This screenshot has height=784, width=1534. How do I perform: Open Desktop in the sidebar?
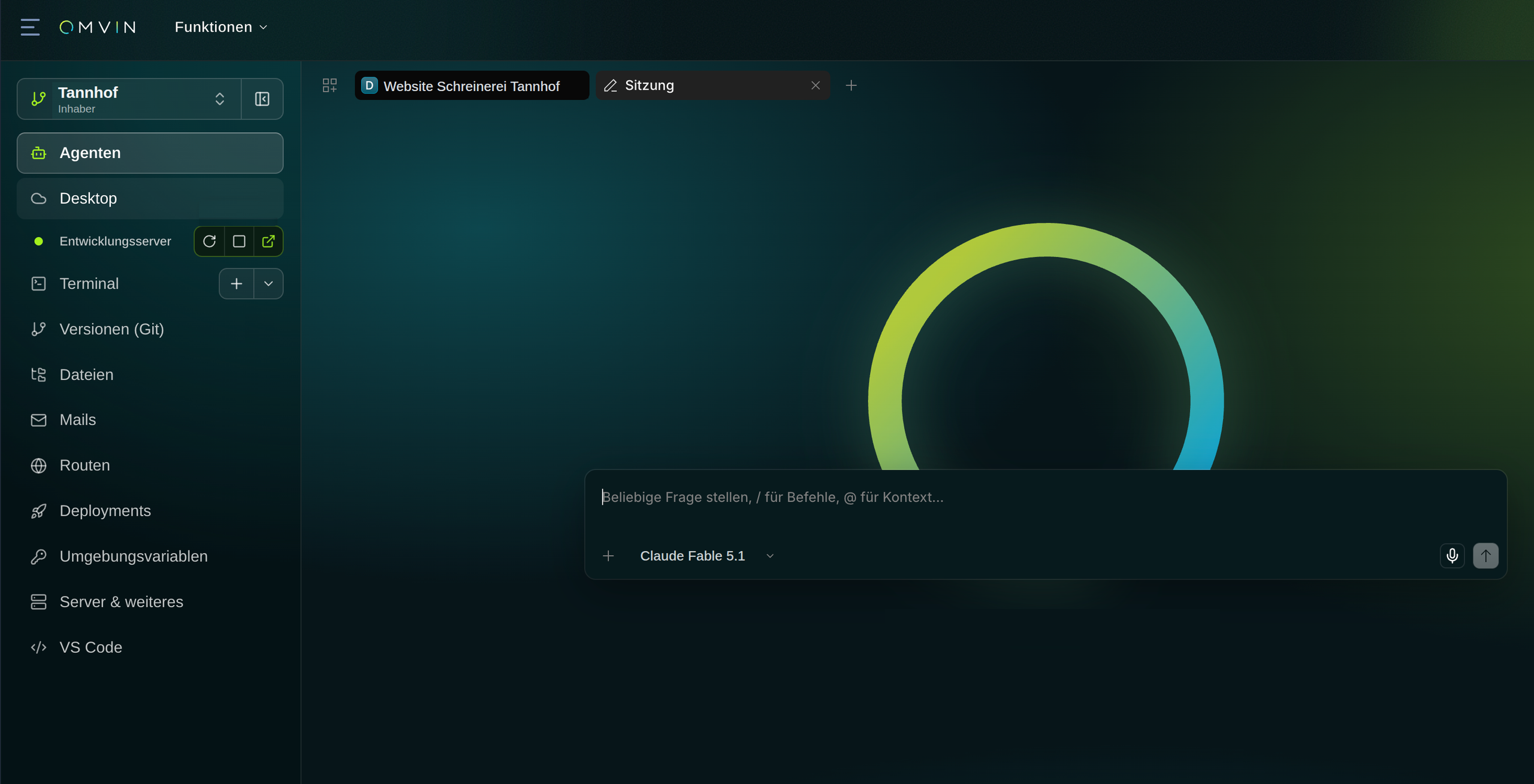tap(150, 198)
